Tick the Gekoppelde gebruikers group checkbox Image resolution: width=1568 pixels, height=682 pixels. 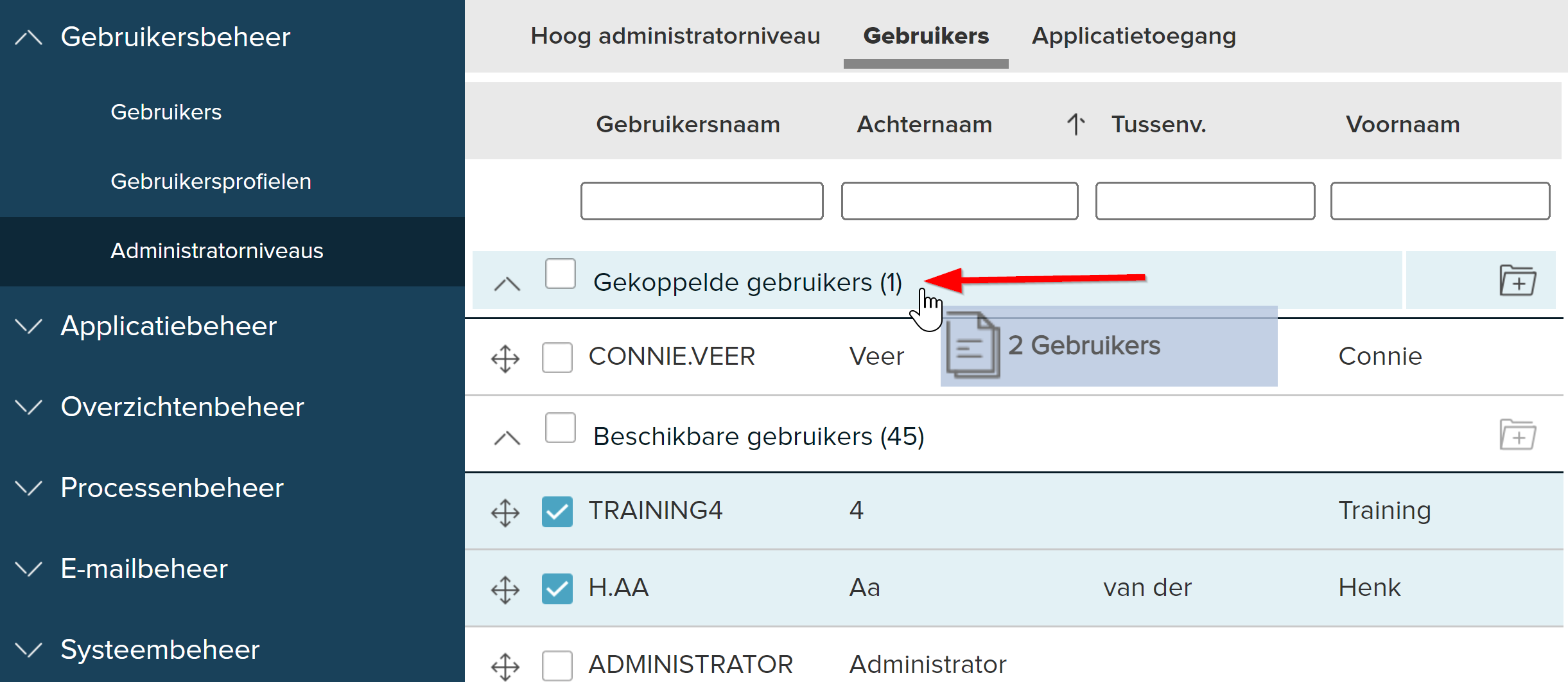coord(560,274)
